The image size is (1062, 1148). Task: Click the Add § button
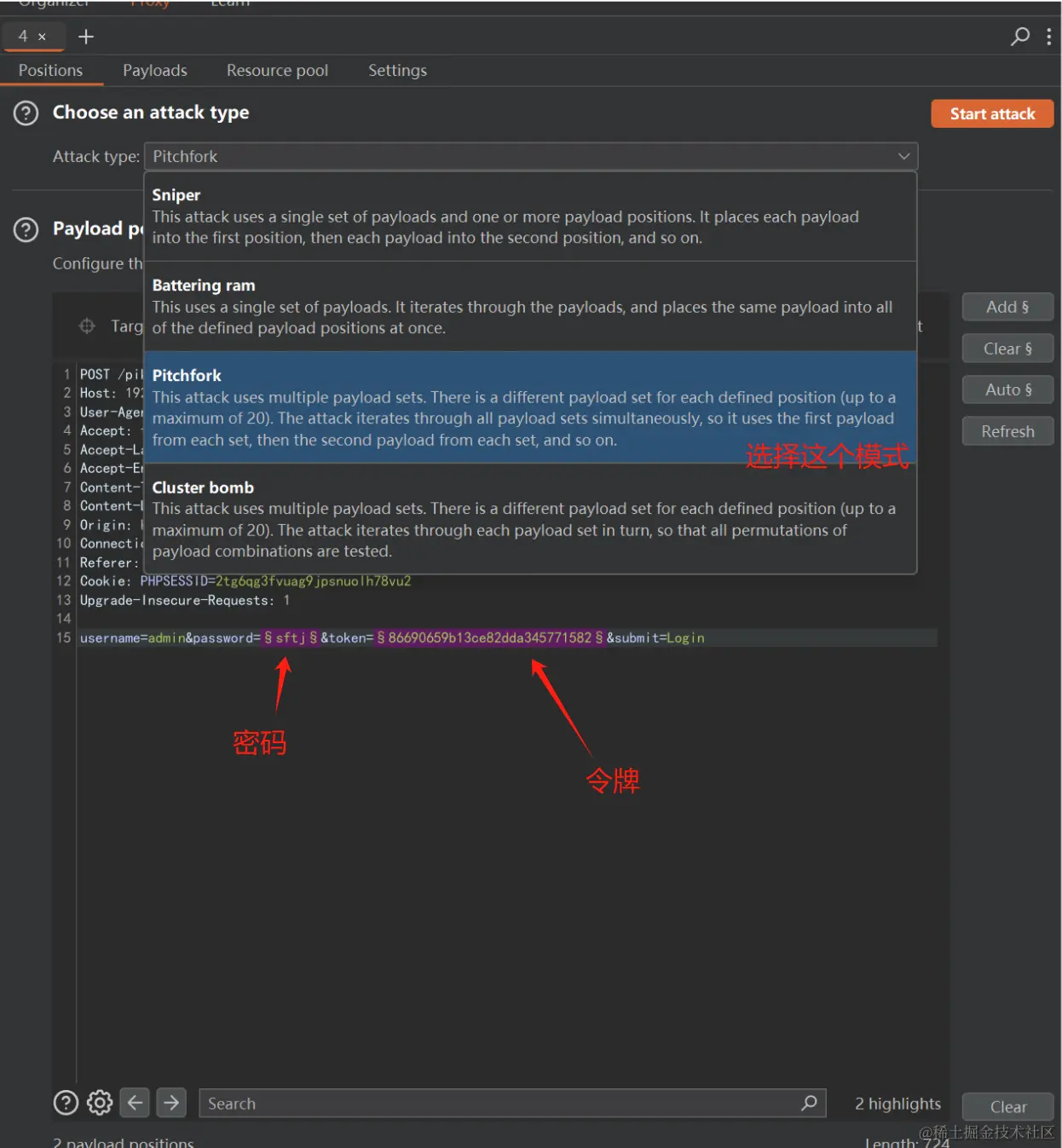point(1007,307)
